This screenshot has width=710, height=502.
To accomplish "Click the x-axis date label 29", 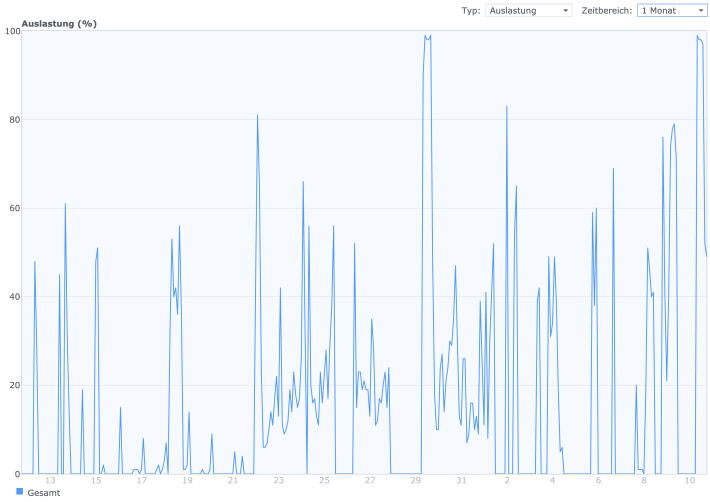I will tap(415, 480).
